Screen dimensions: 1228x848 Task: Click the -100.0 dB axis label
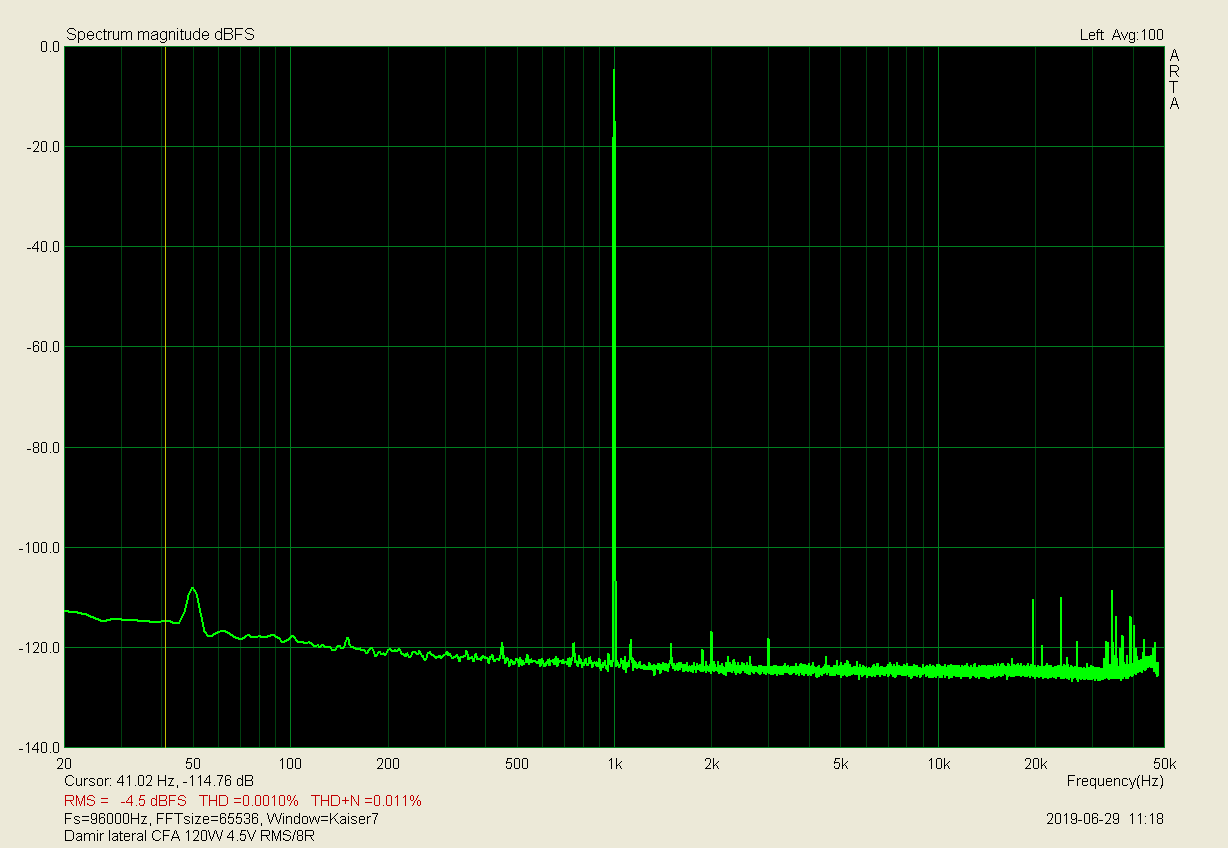(40, 548)
